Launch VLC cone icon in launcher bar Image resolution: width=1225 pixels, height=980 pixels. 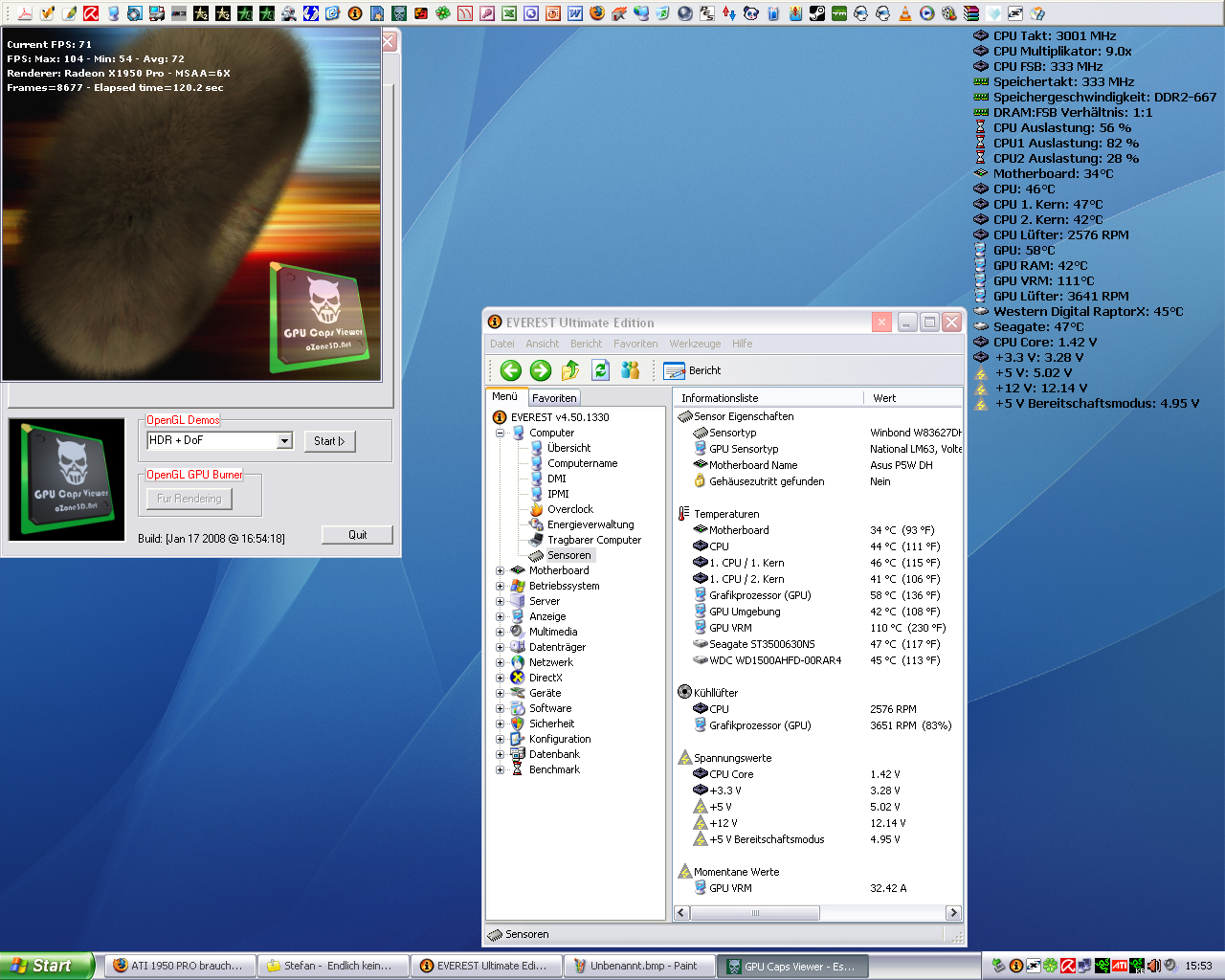click(x=905, y=12)
